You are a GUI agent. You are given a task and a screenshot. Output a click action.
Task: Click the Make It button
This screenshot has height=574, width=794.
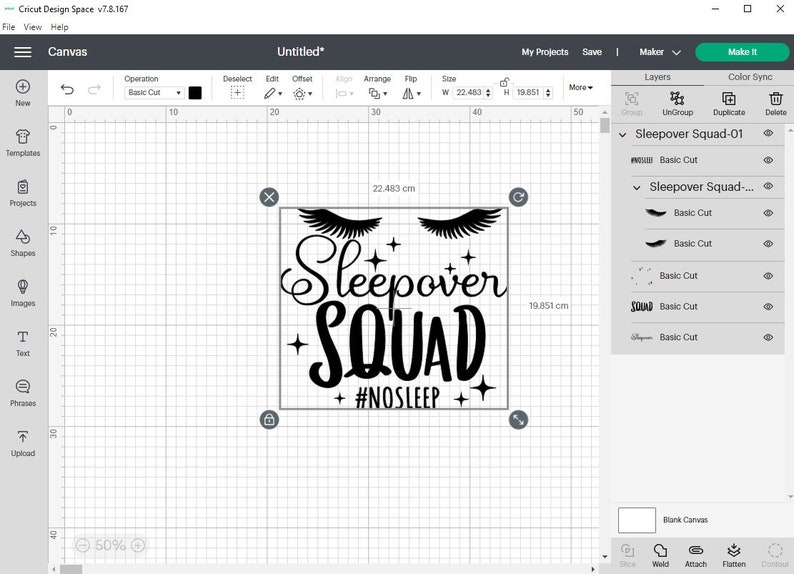[x=742, y=52]
